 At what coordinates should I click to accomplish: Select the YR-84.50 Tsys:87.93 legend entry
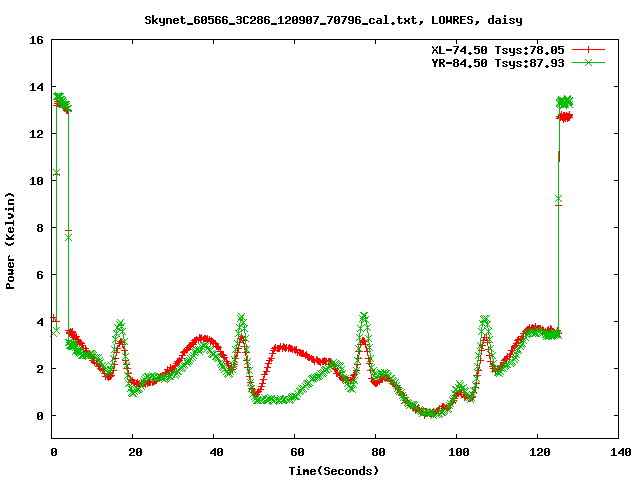495,62
